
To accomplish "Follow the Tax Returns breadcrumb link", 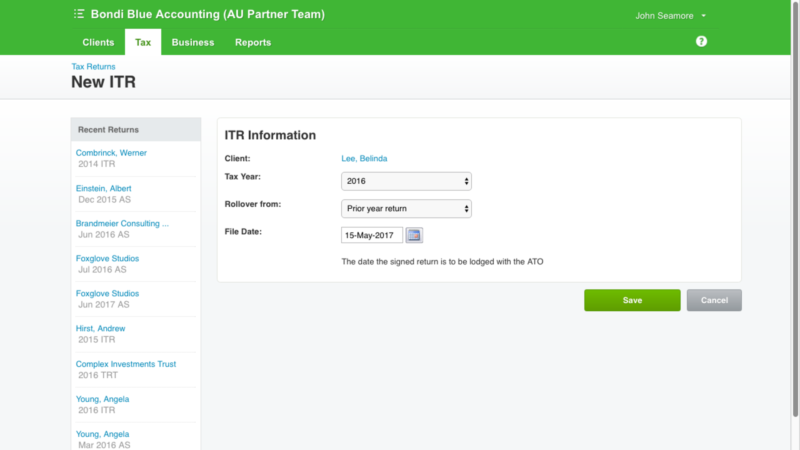I will pos(93,67).
